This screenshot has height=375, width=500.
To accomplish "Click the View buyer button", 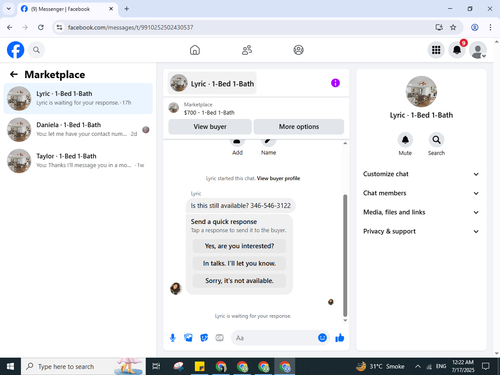I will [210, 127].
